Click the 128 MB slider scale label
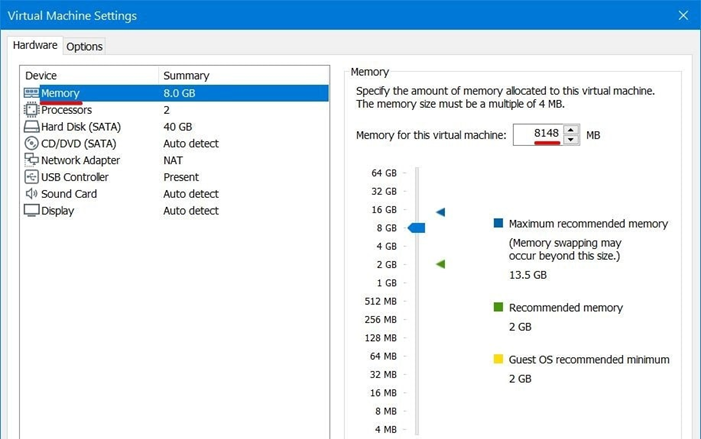Image resolution: width=701 pixels, height=439 pixels. pyautogui.click(x=380, y=338)
